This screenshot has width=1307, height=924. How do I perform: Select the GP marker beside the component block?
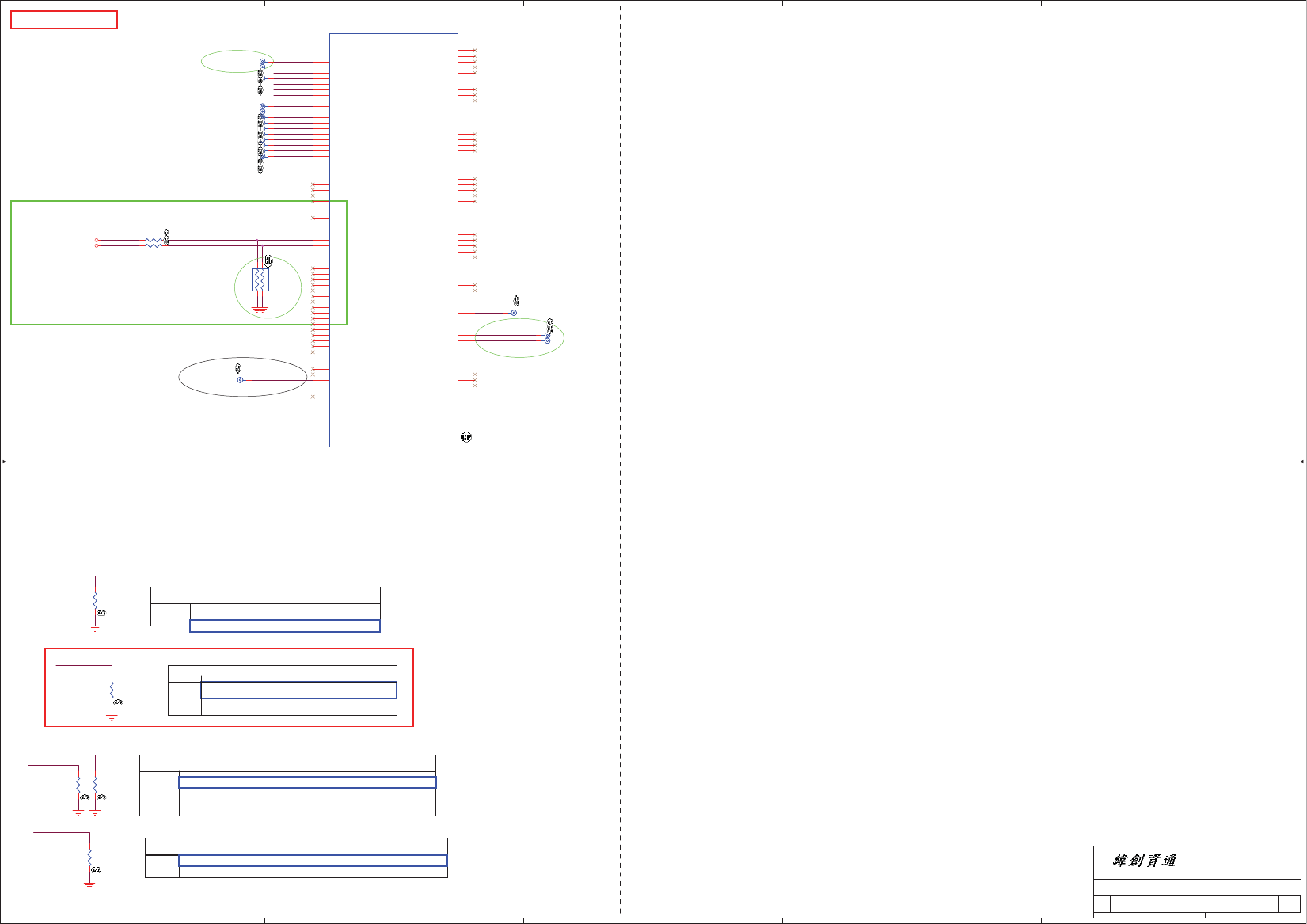[x=466, y=437]
